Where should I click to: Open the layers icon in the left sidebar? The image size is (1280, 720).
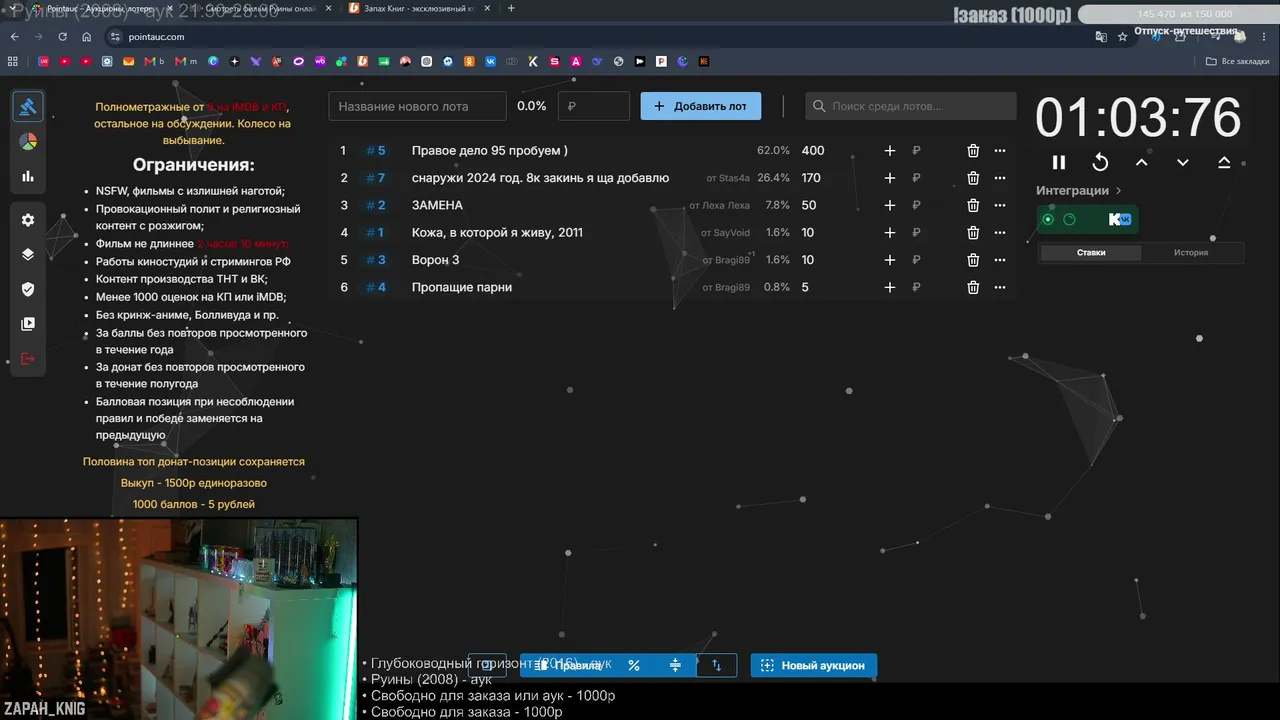tap(28, 254)
